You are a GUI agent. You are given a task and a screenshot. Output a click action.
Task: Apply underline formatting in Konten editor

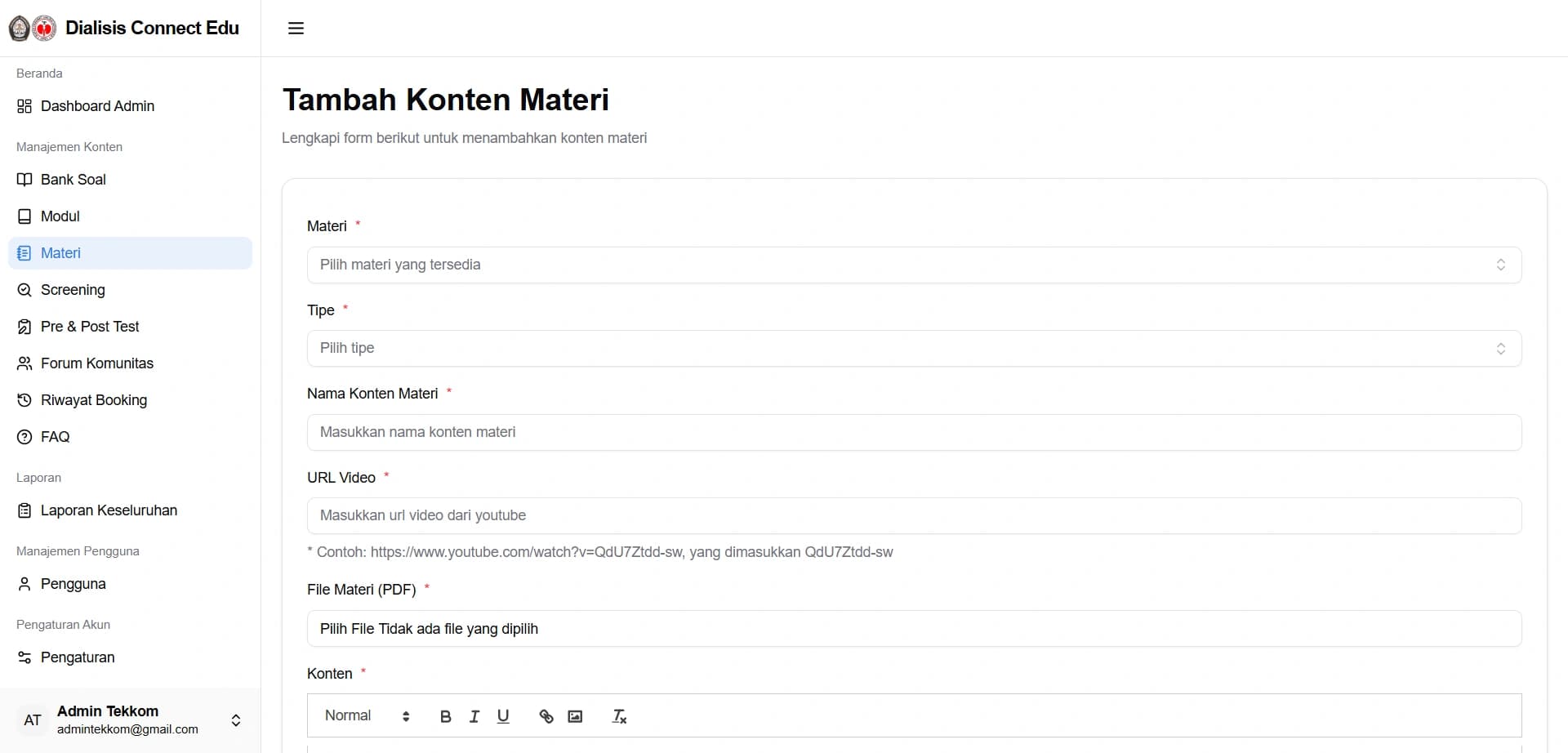point(503,716)
